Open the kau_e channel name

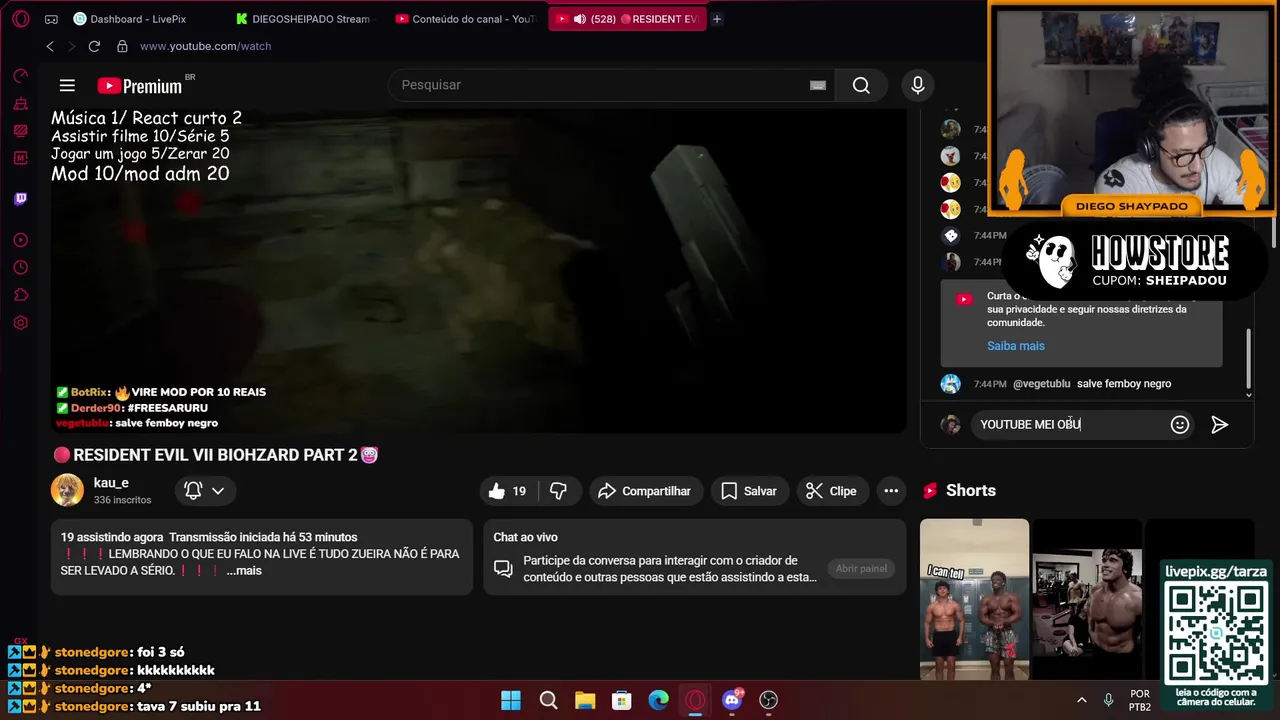111,483
